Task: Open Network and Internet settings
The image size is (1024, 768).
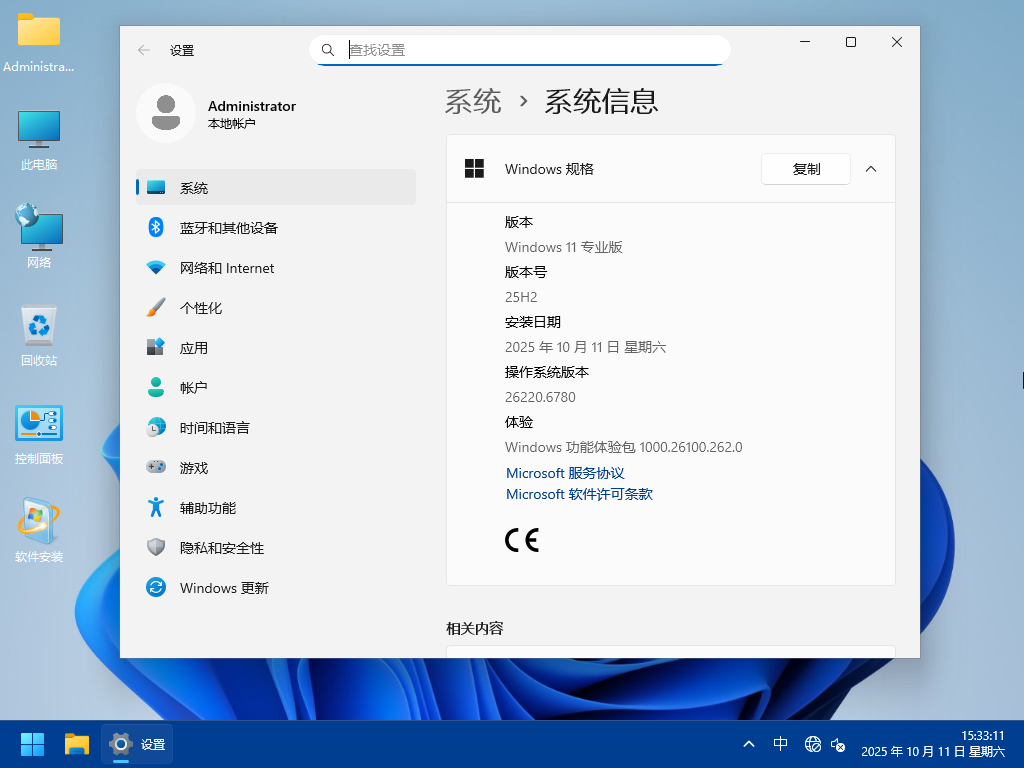Action: coord(226,268)
